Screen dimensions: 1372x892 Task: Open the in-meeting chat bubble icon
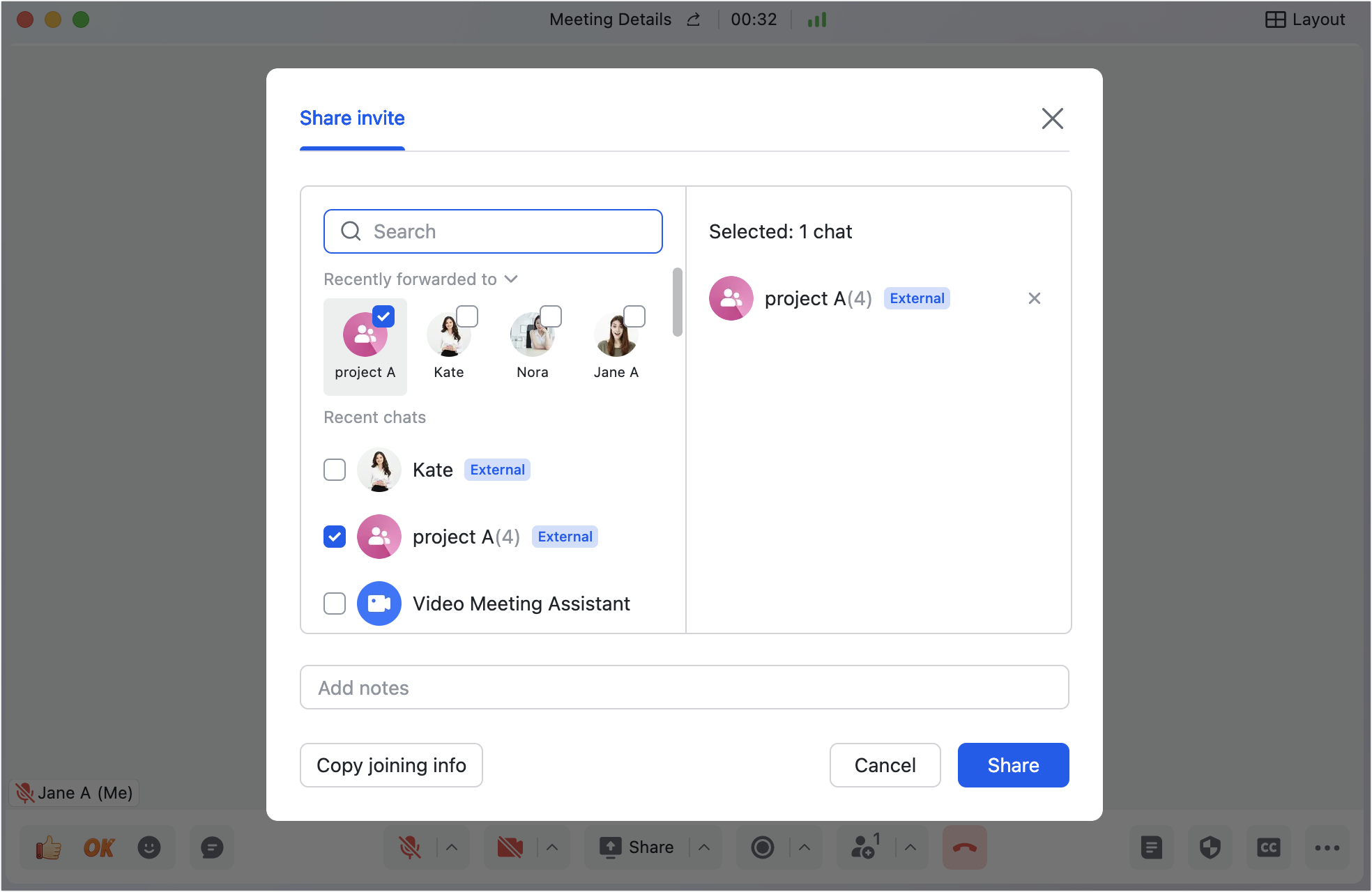click(212, 847)
